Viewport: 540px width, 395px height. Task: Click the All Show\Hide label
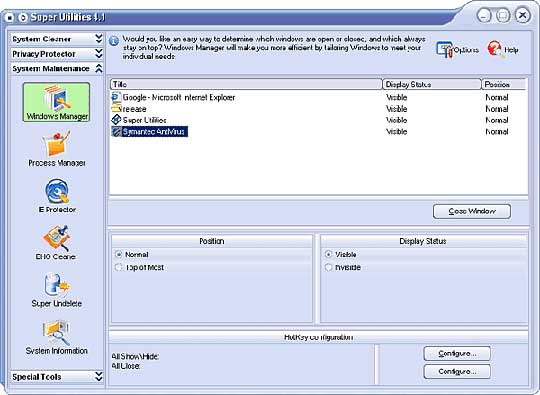(x=135, y=356)
